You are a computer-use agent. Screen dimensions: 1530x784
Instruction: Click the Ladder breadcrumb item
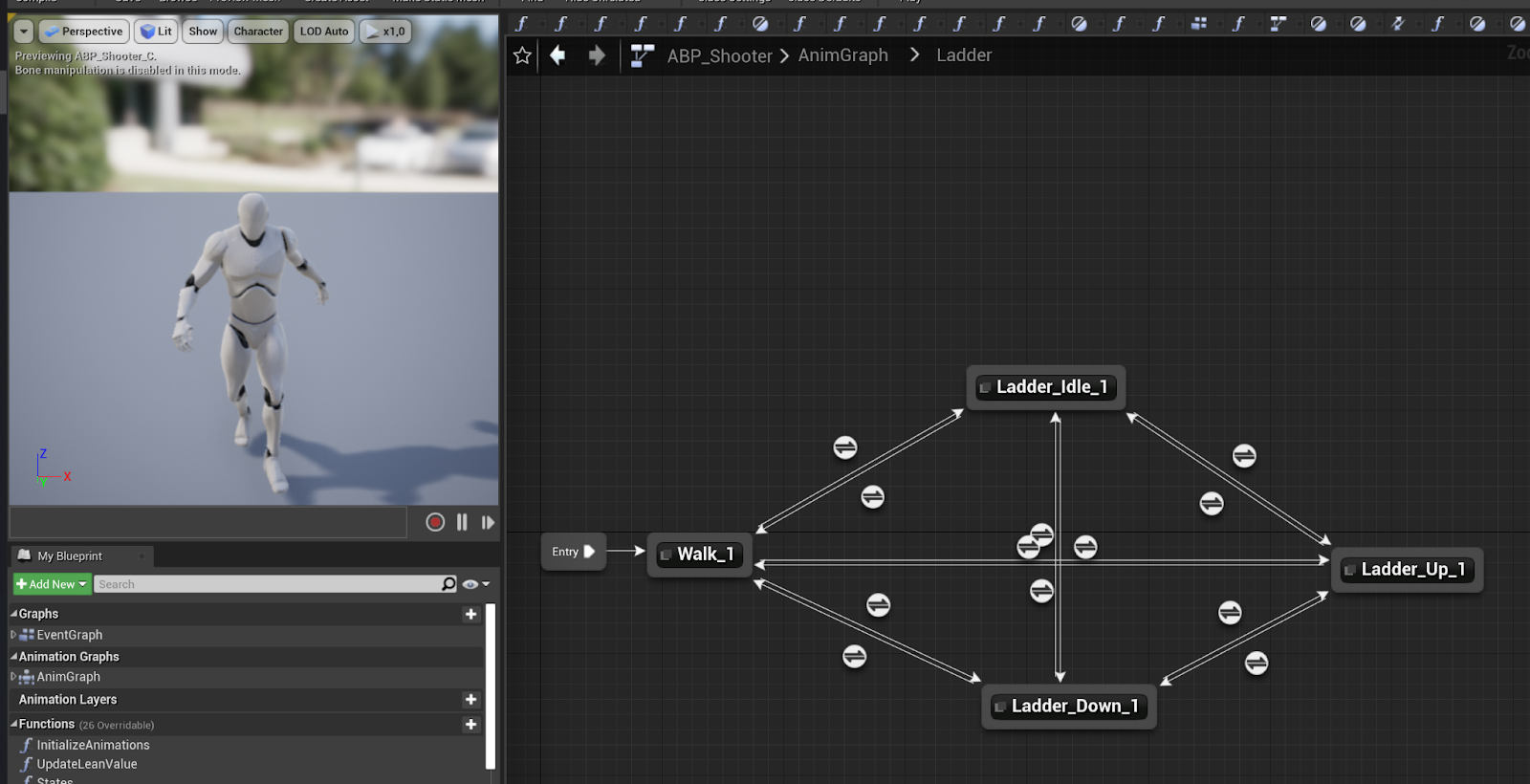(x=964, y=55)
